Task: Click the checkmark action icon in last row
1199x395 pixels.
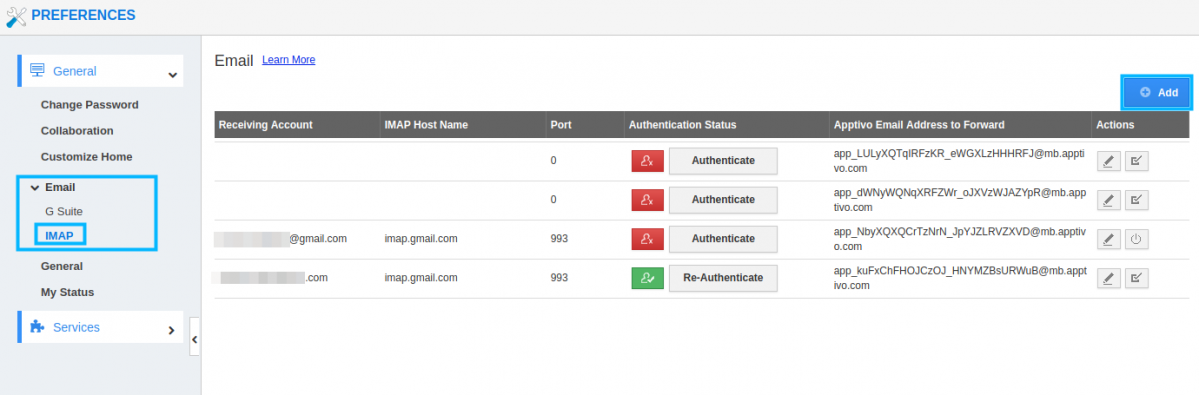Action: [x=1136, y=278]
